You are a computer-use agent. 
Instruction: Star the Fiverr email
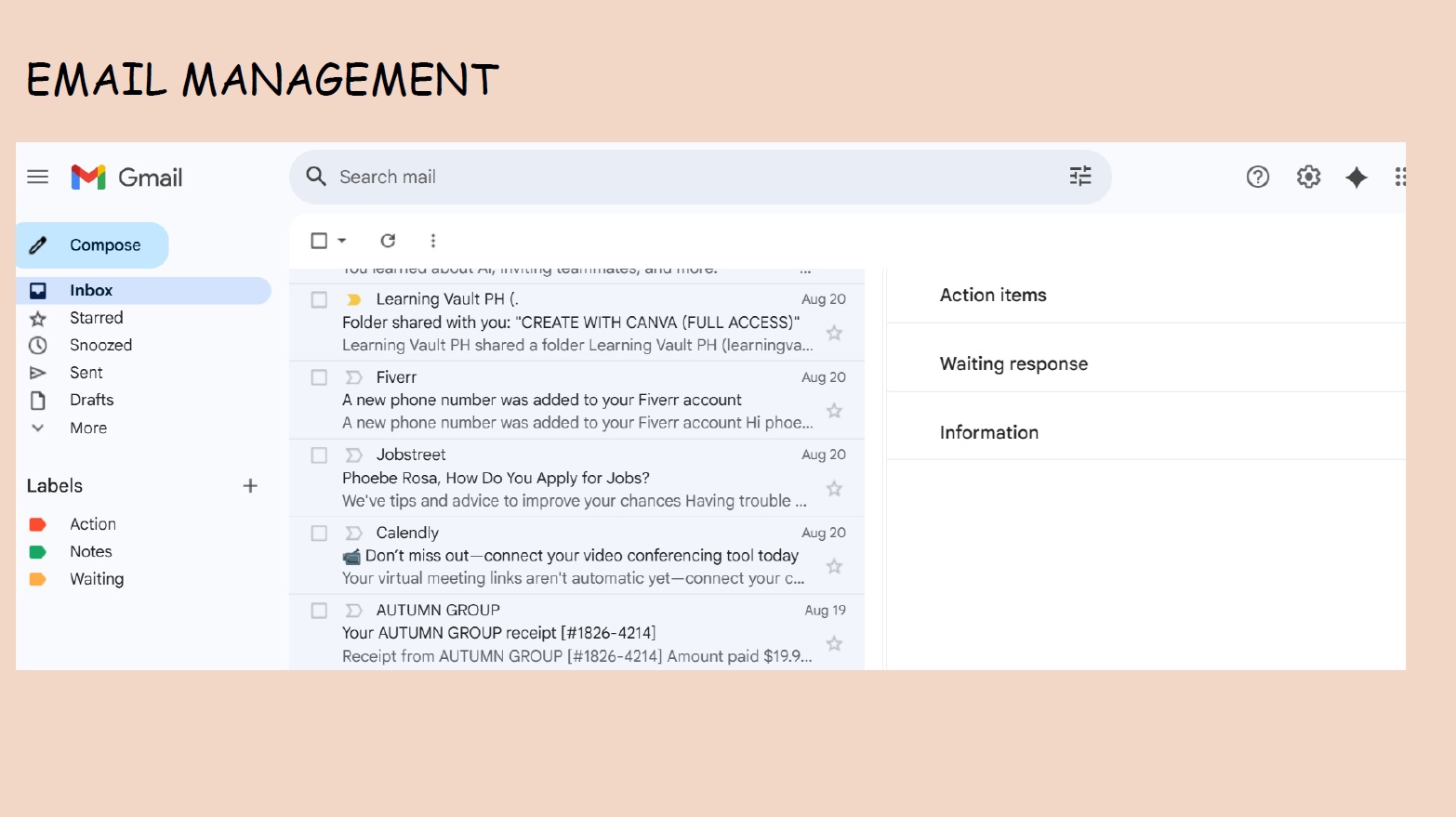click(x=834, y=411)
